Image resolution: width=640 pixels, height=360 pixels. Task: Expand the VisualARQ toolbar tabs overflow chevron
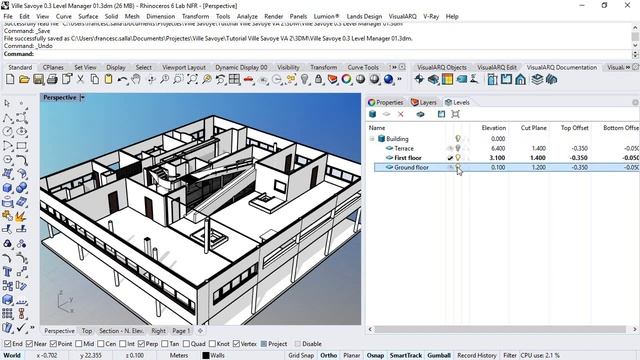click(x=628, y=67)
